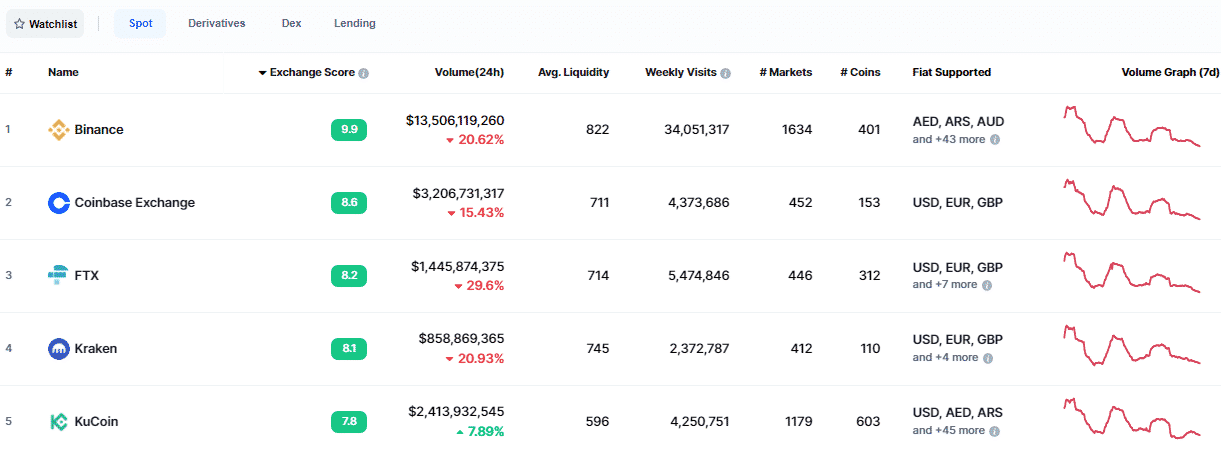
Task: Open the Coinbase Exchange name link
Action: pos(135,203)
